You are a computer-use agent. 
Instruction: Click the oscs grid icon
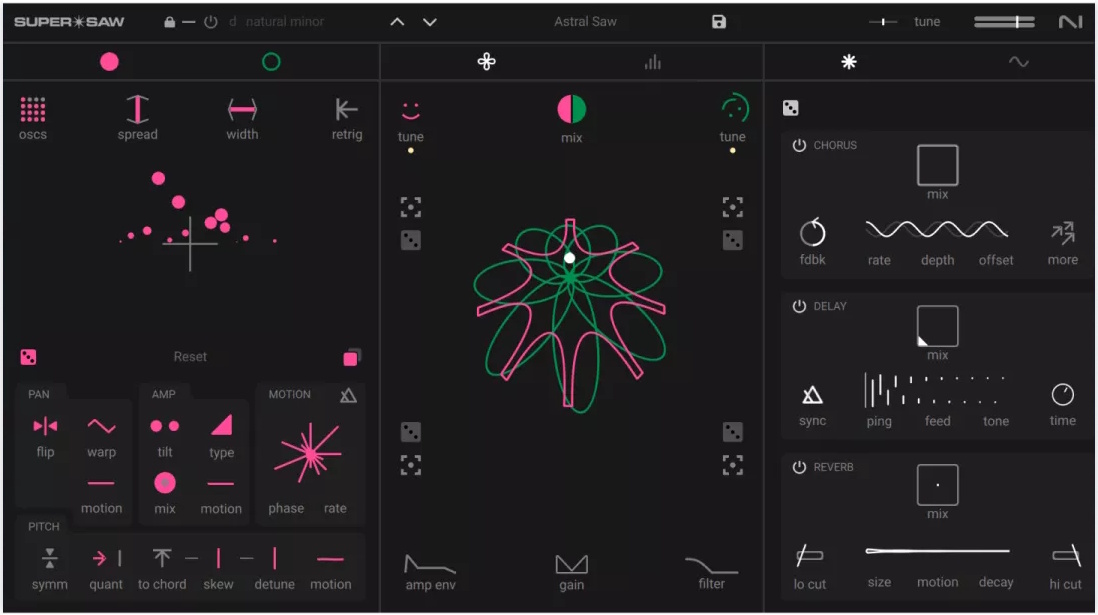click(x=33, y=109)
